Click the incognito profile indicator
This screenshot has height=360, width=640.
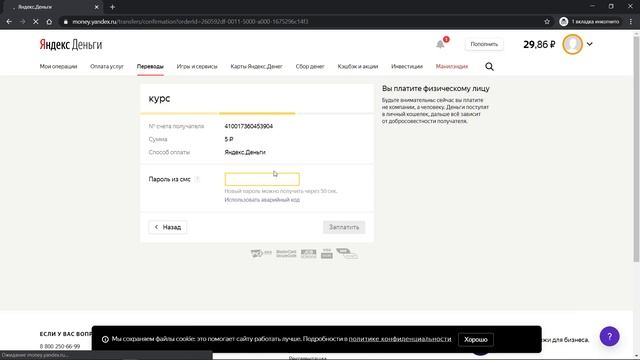589,22
